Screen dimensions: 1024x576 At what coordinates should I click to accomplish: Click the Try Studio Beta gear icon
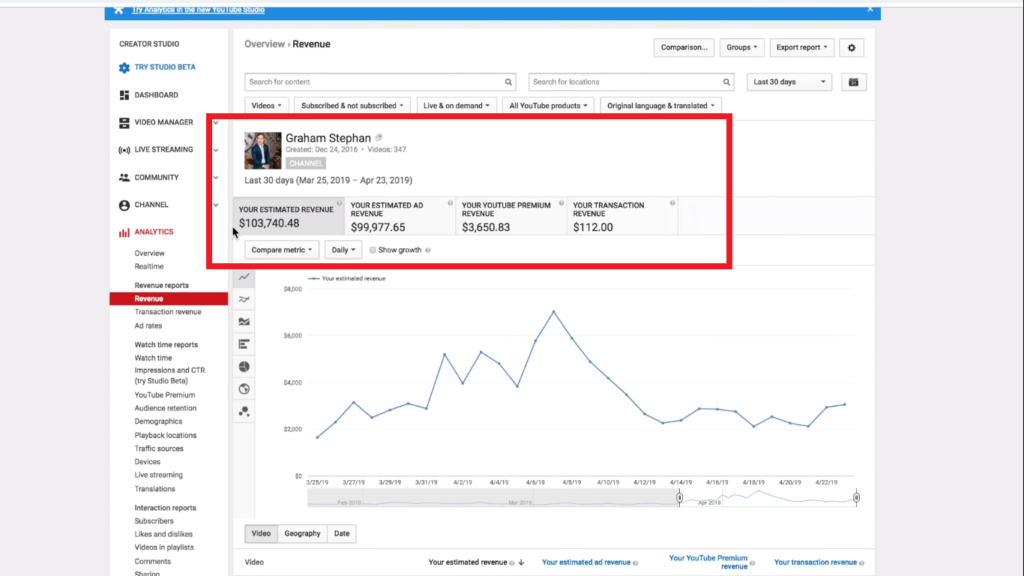[x=124, y=67]
